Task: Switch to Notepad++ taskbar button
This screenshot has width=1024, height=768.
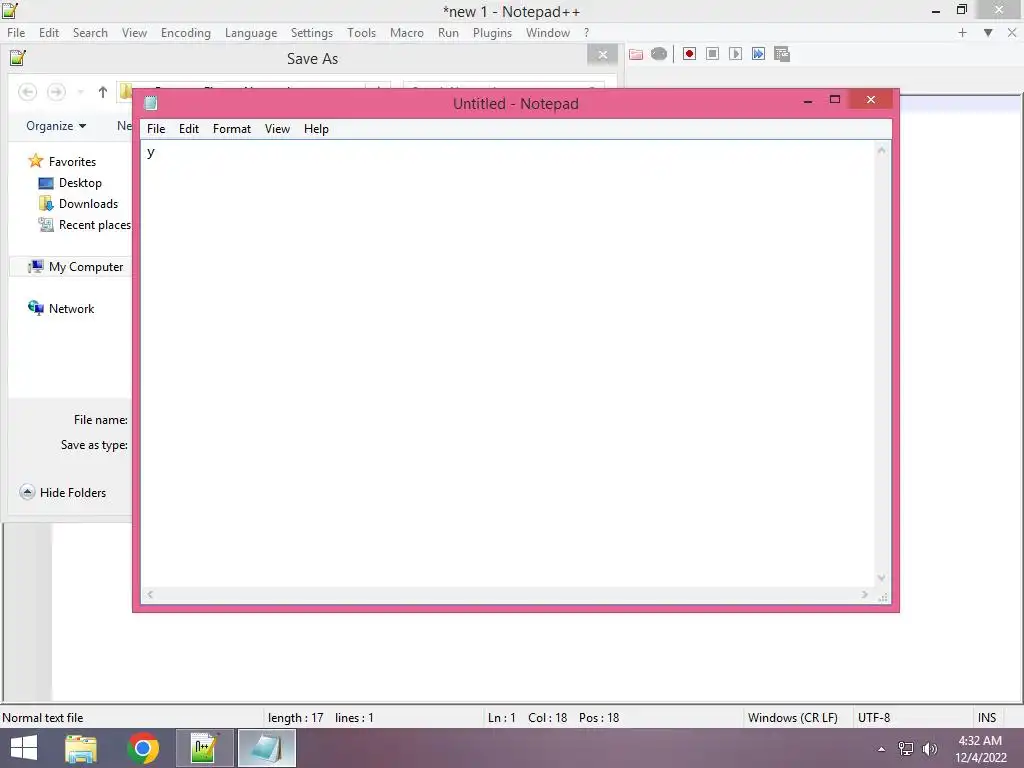Action: pos(204,748)
